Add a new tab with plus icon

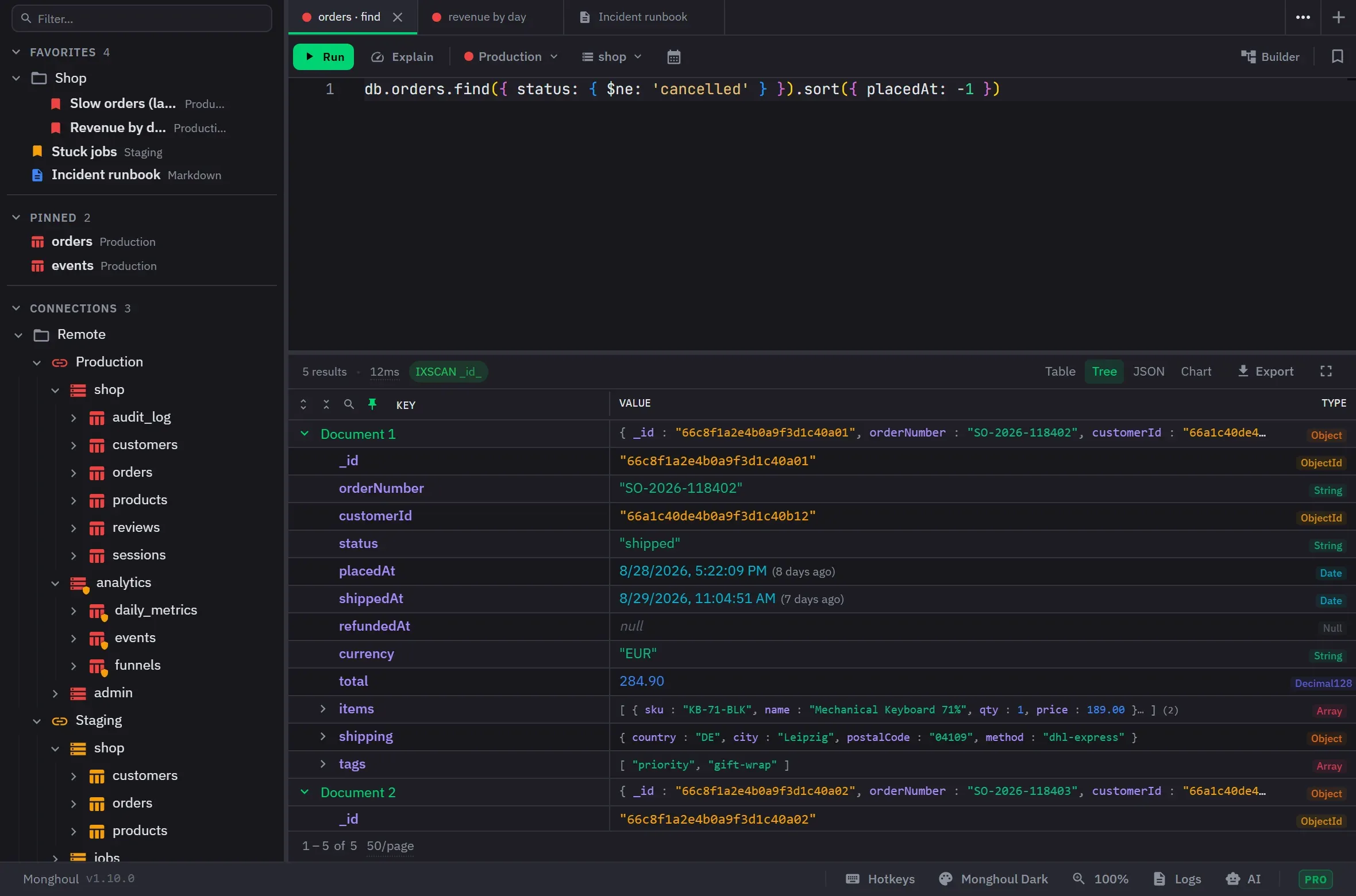pos(1338,17)
